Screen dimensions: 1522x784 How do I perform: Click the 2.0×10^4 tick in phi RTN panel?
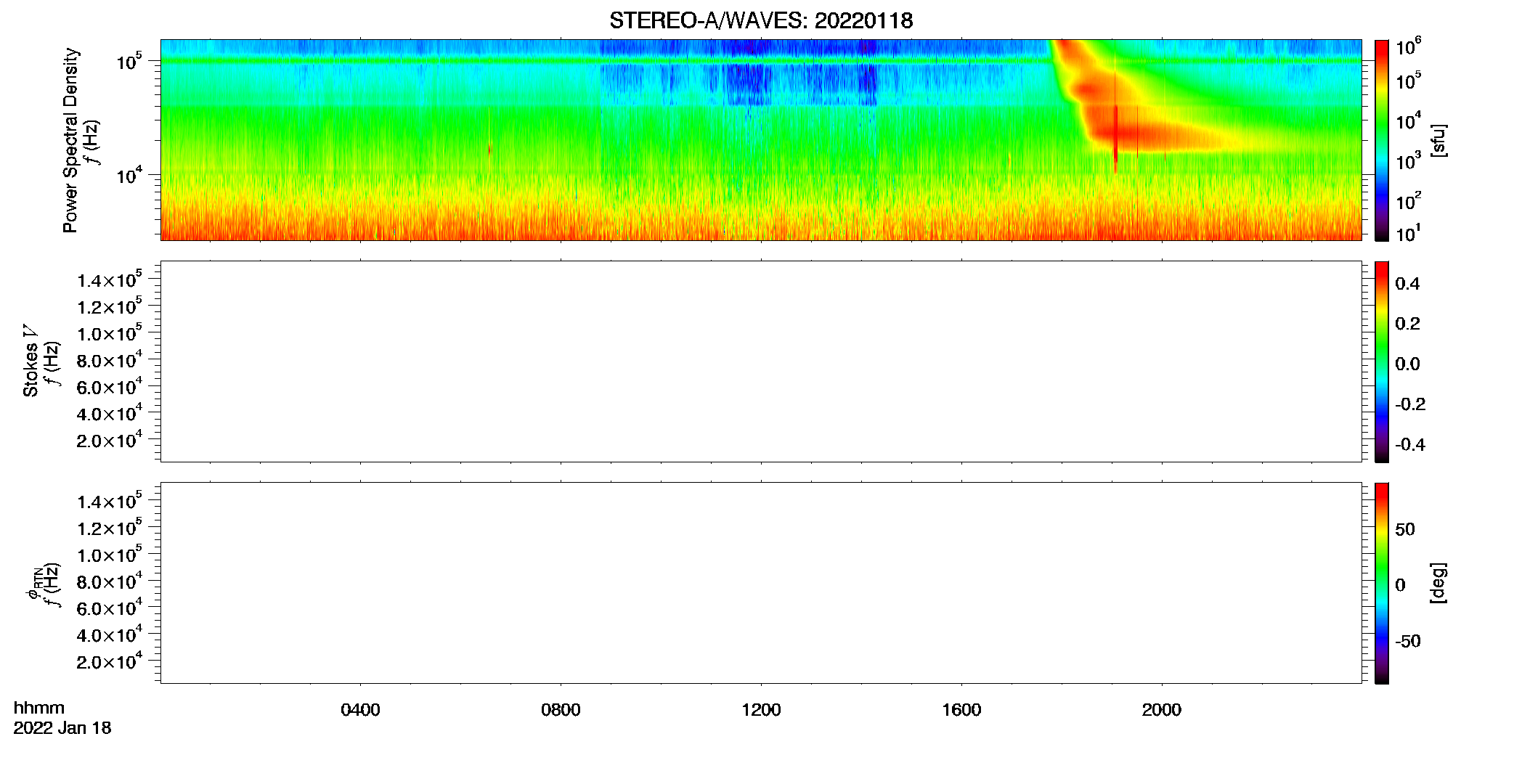coord(109,662)
